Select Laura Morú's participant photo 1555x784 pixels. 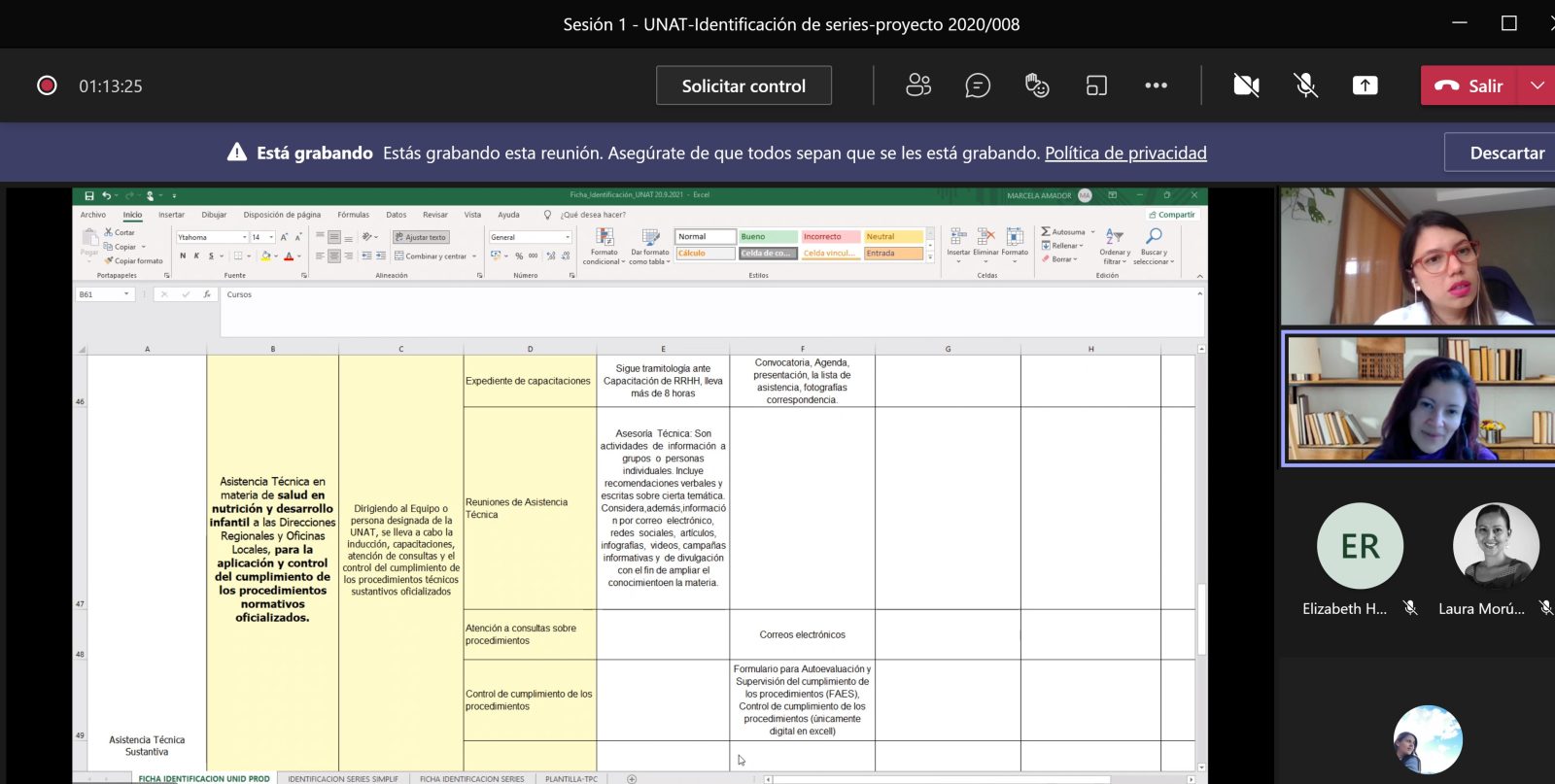[x=1495, y=546]
